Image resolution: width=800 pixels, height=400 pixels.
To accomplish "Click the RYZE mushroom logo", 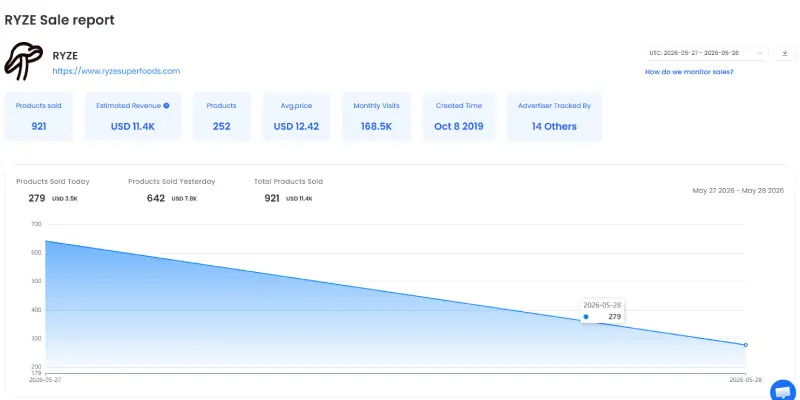I will [x=23, y=61].
